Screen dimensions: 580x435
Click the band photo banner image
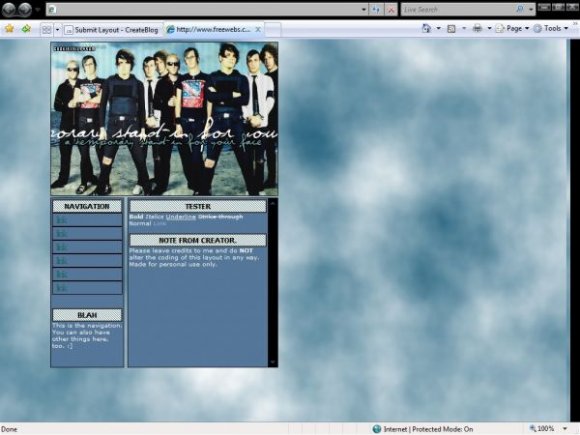(x=164, y=118)
